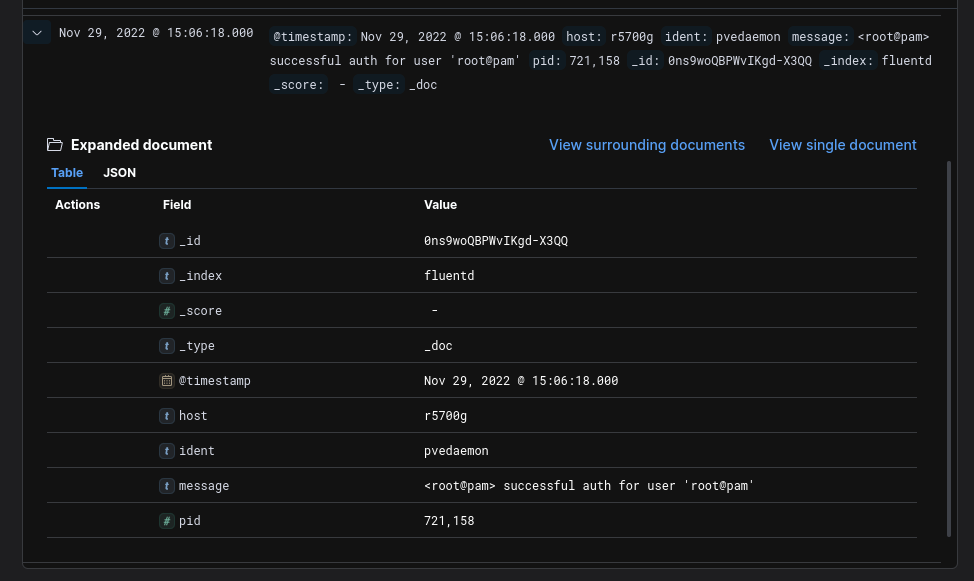Click the text type icon for _id

pos(167,241)
